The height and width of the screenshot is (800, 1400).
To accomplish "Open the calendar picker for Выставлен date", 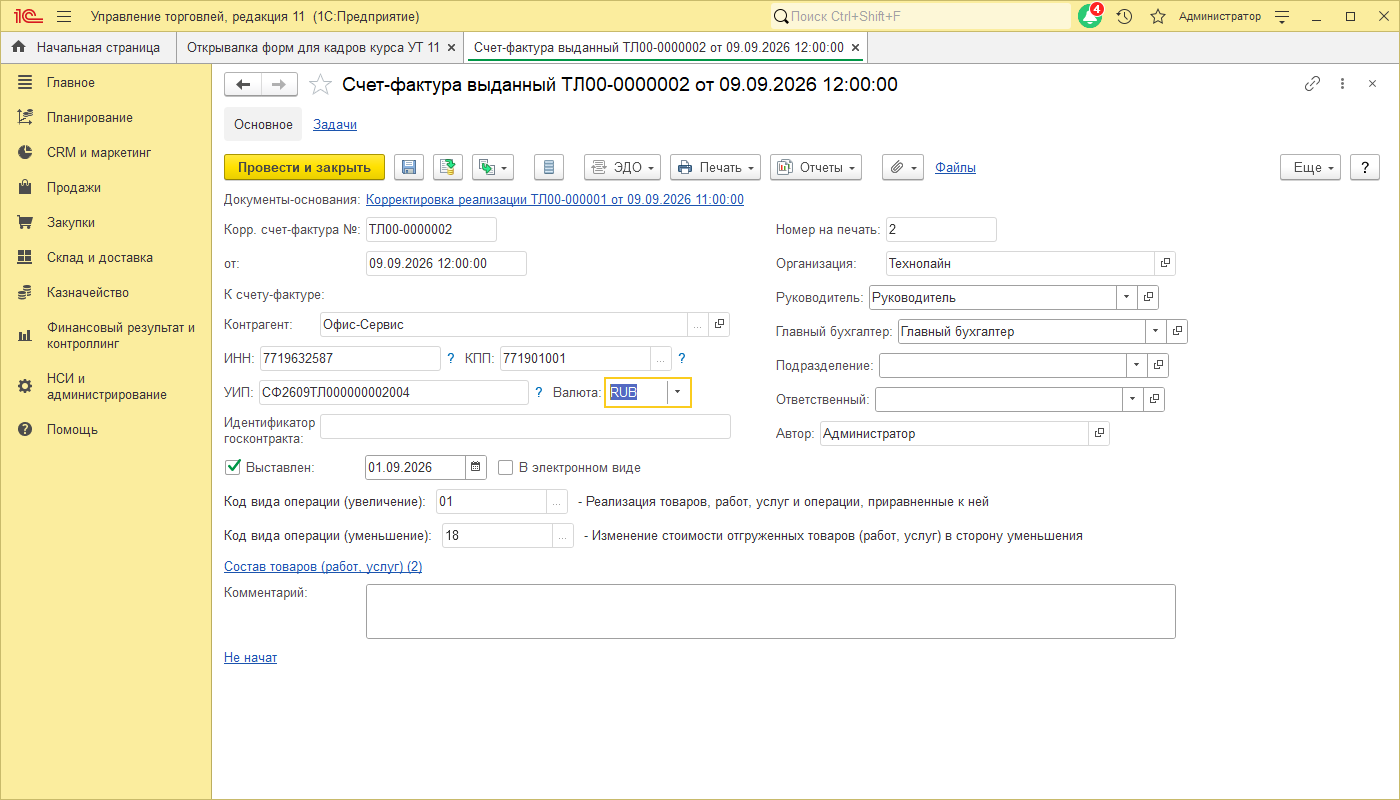I will point(476,467).
